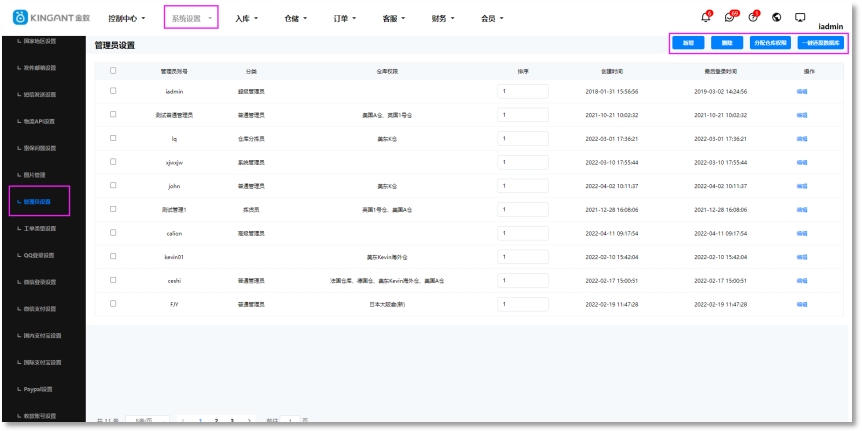Click sort order field for kevin01 row
The height and width of the screenshot is (431, 862).
pos(523,257)
